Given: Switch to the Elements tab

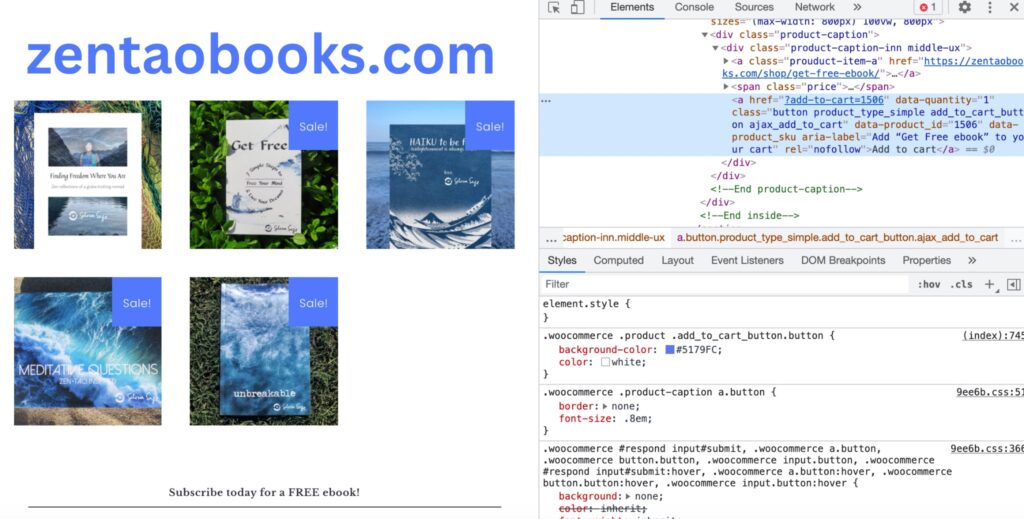Looking at the screenshot, I should pos(632,7).
